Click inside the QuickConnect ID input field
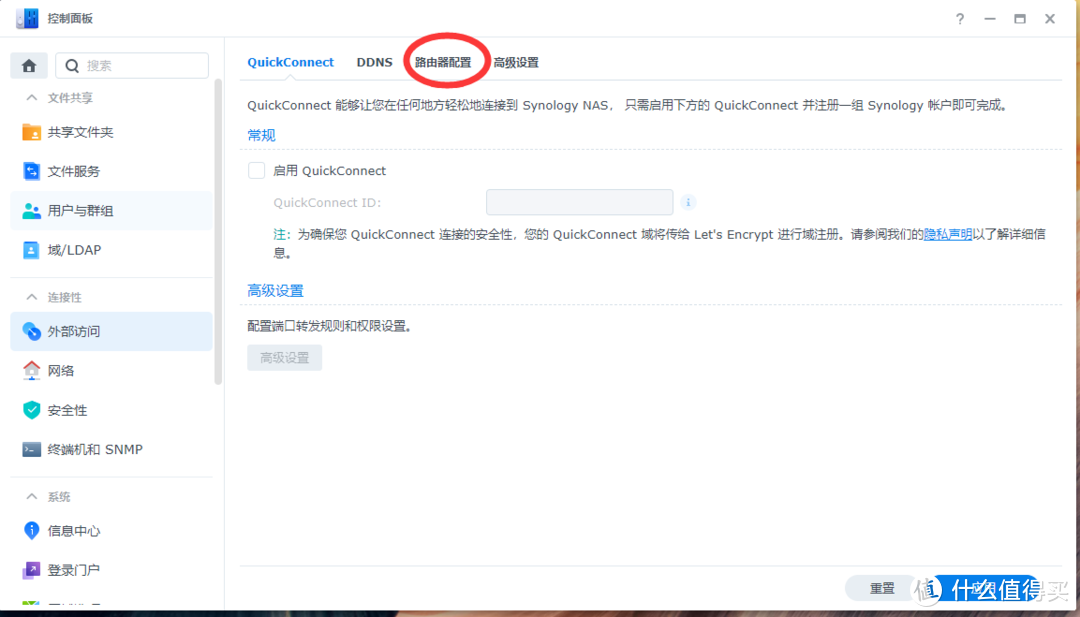Viewport: 1080px width, 617px height. click(x=579, y=202)
